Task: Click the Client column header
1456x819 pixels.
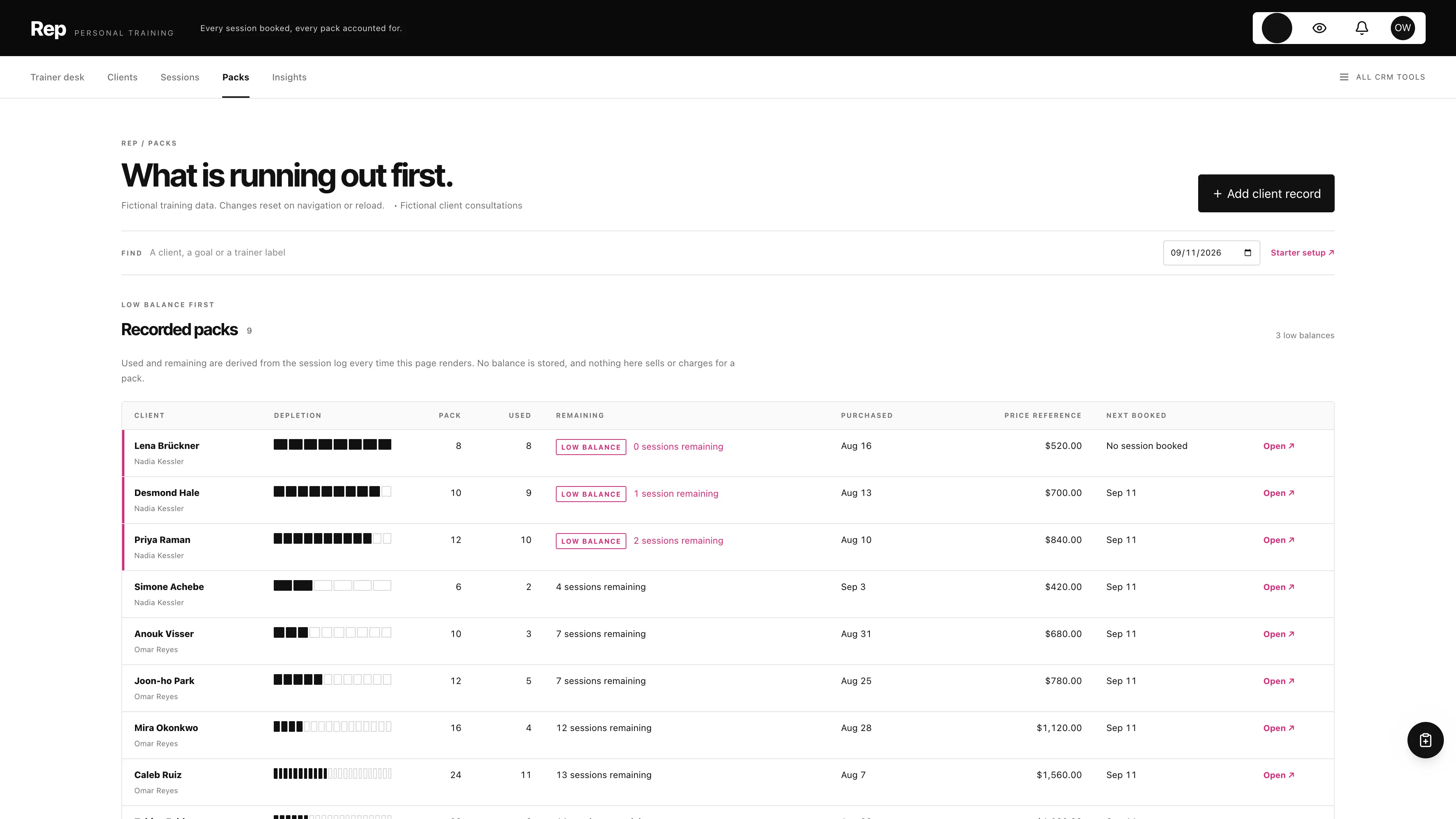Action: click(149, 416)
